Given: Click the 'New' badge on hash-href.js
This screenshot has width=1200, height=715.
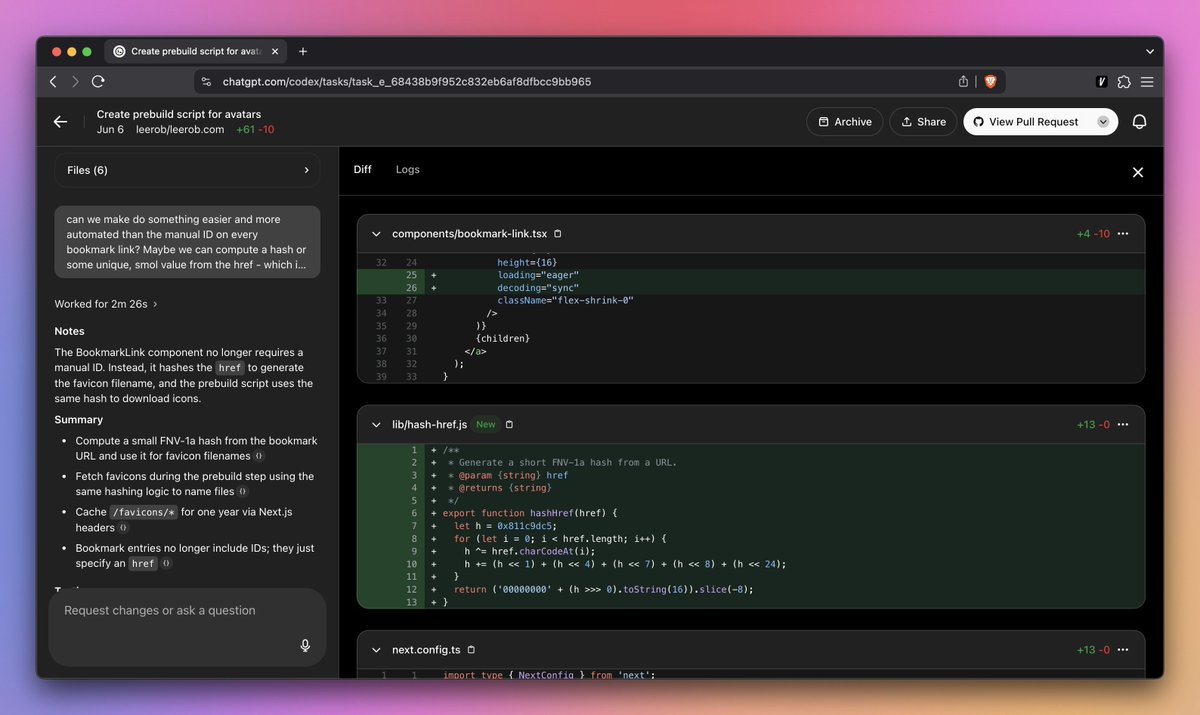Looking at the screenshot, I should tap(485, 425).
